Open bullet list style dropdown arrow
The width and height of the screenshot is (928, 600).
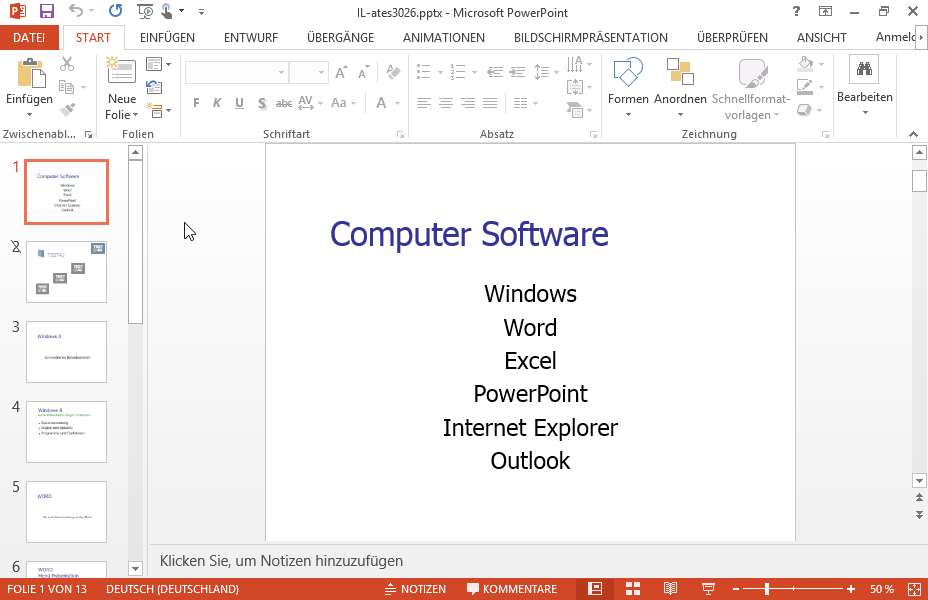click(440, 73)
